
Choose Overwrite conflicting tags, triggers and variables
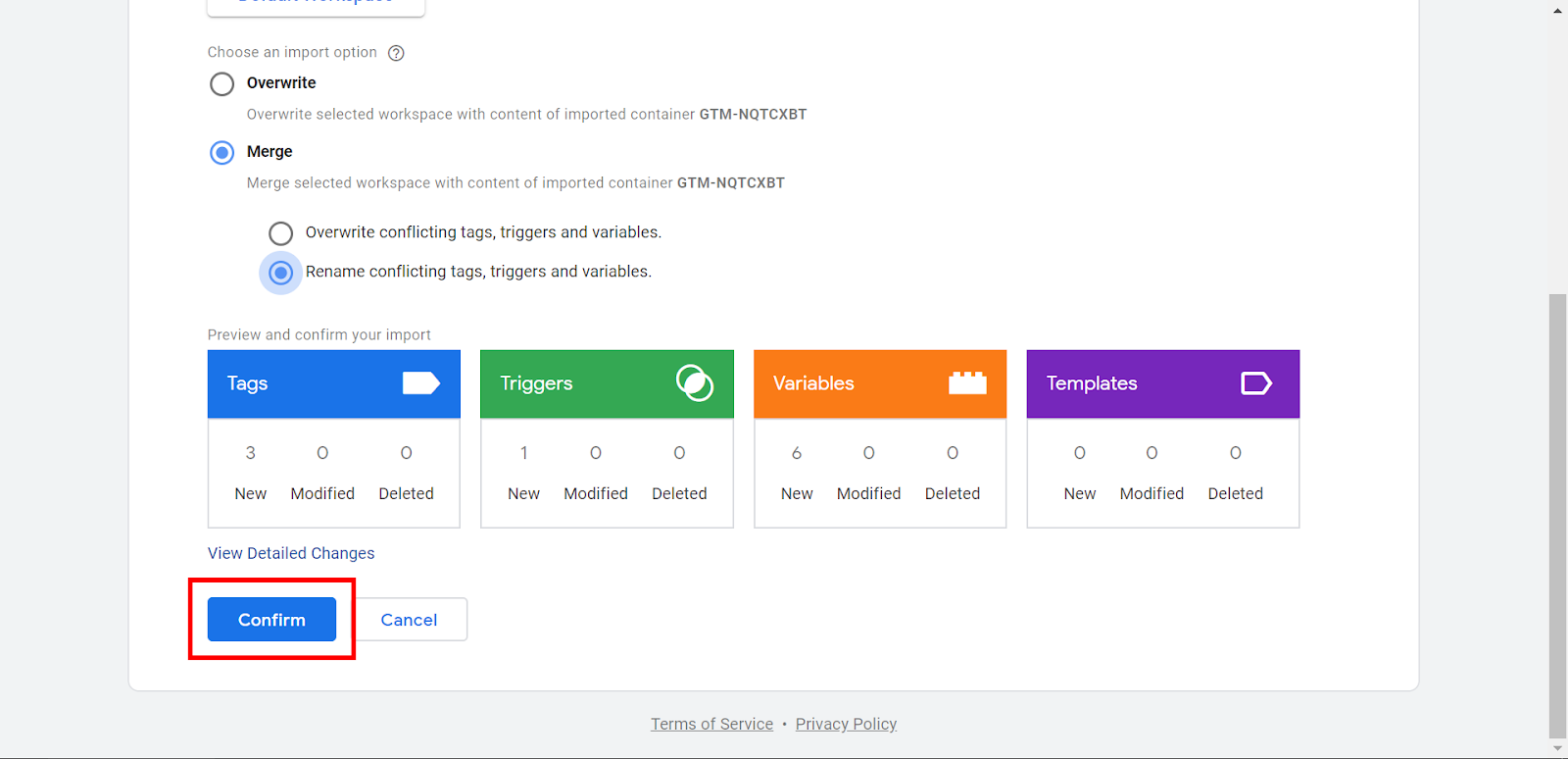coord(281,233)
